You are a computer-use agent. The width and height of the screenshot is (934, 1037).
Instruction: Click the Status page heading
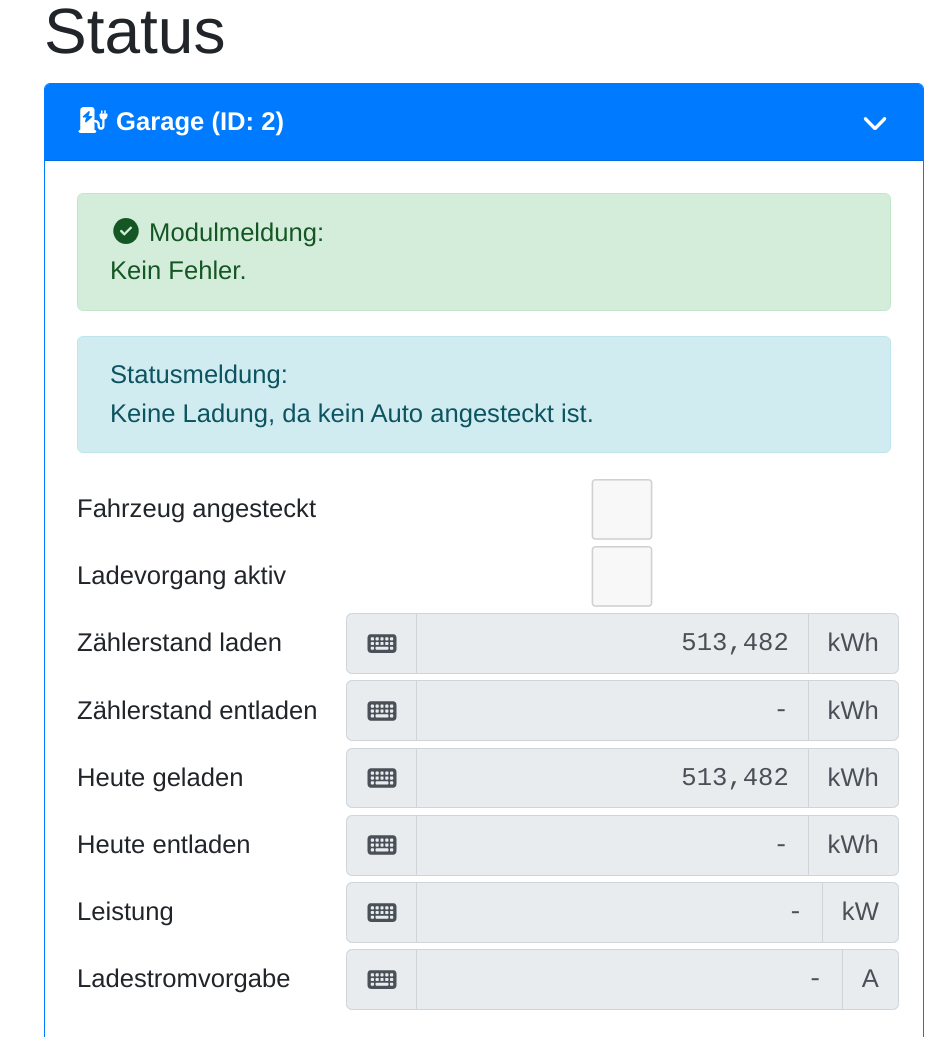coord(135,32)
